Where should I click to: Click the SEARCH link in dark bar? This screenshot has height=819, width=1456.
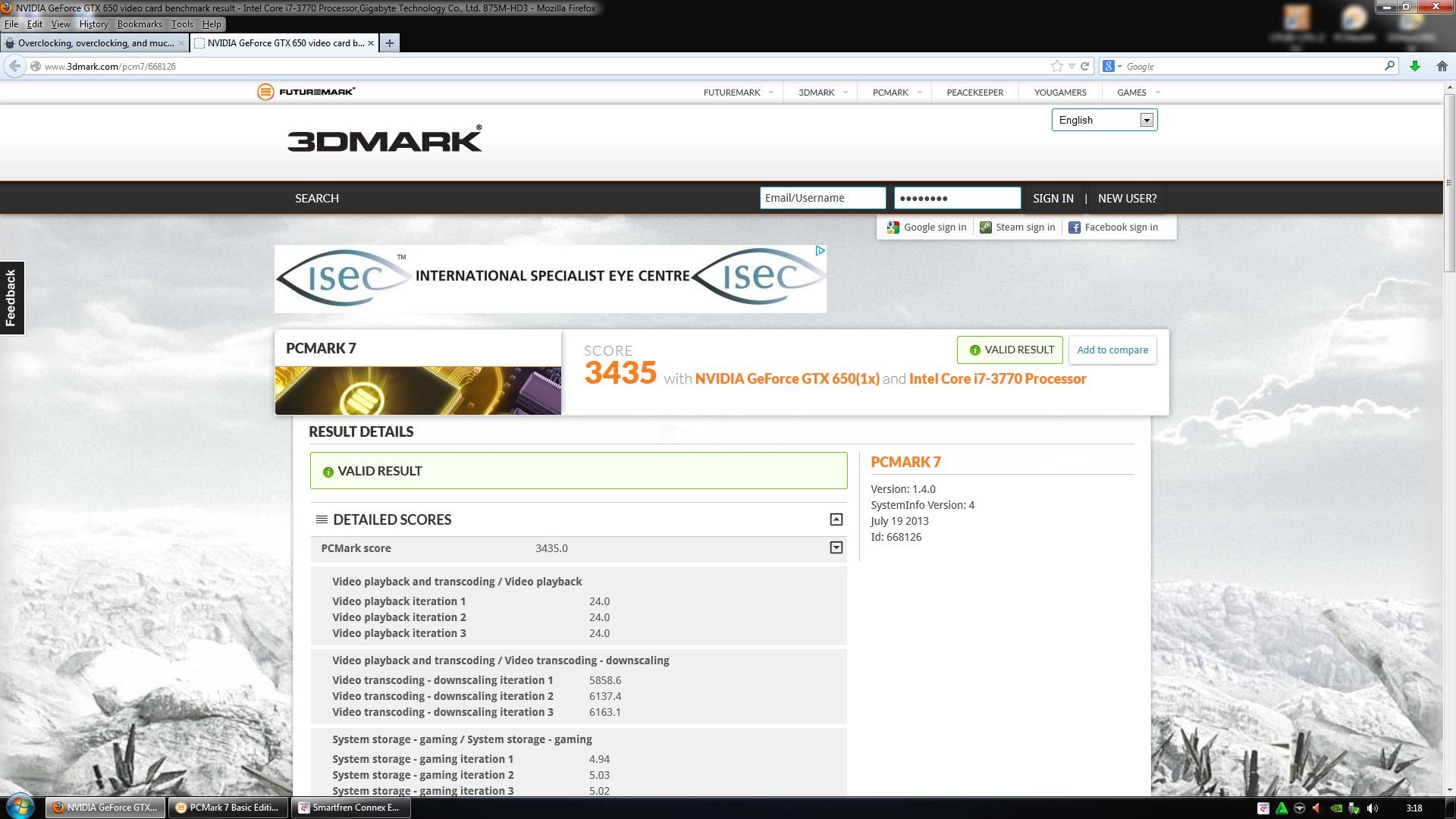click(x=317, y=198)
